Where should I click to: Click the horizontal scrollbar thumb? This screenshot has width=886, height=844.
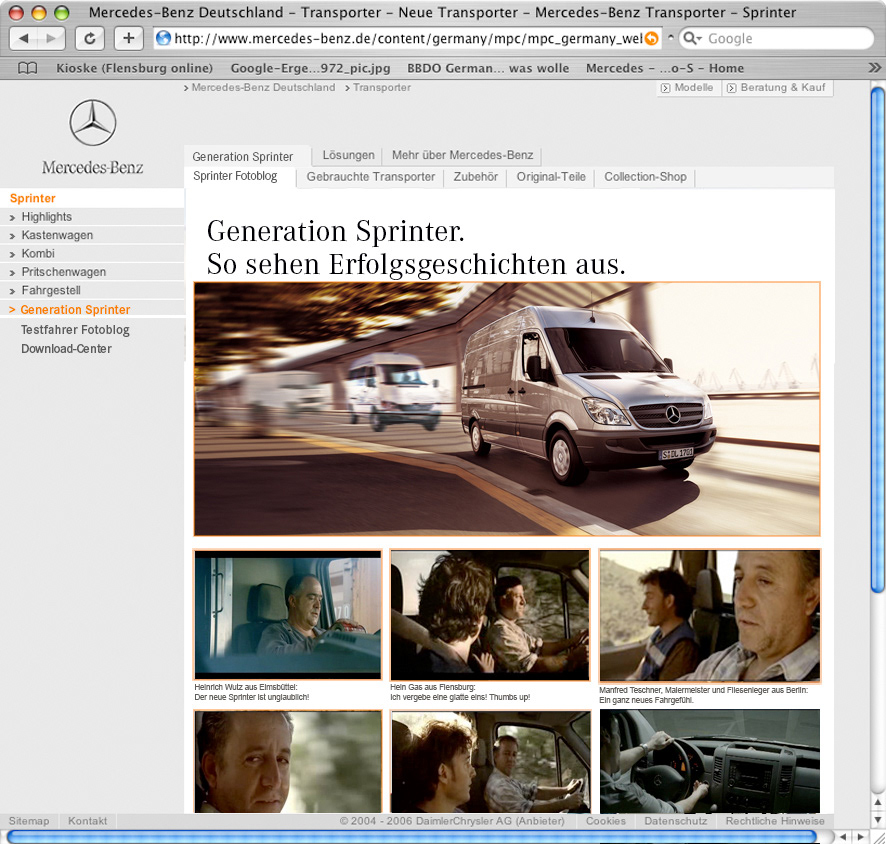pos(411,837)
